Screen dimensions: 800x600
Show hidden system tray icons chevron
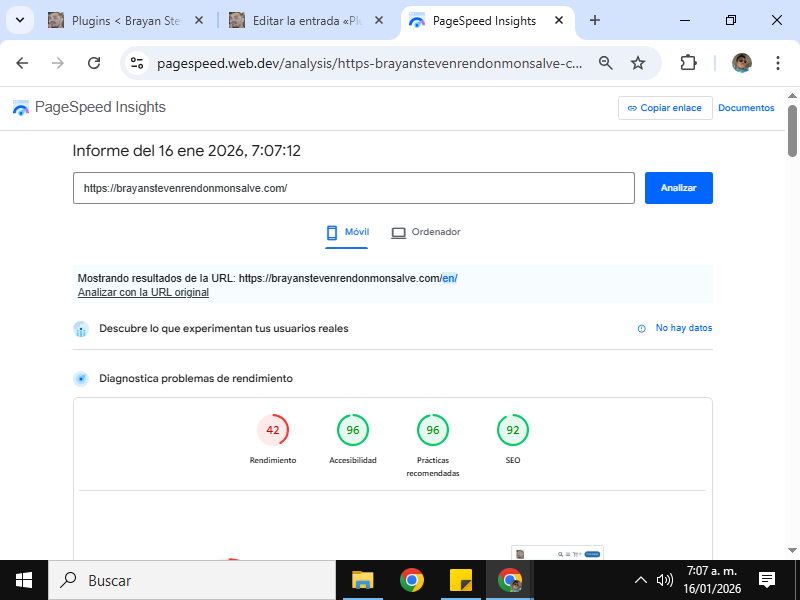(641, 580)
